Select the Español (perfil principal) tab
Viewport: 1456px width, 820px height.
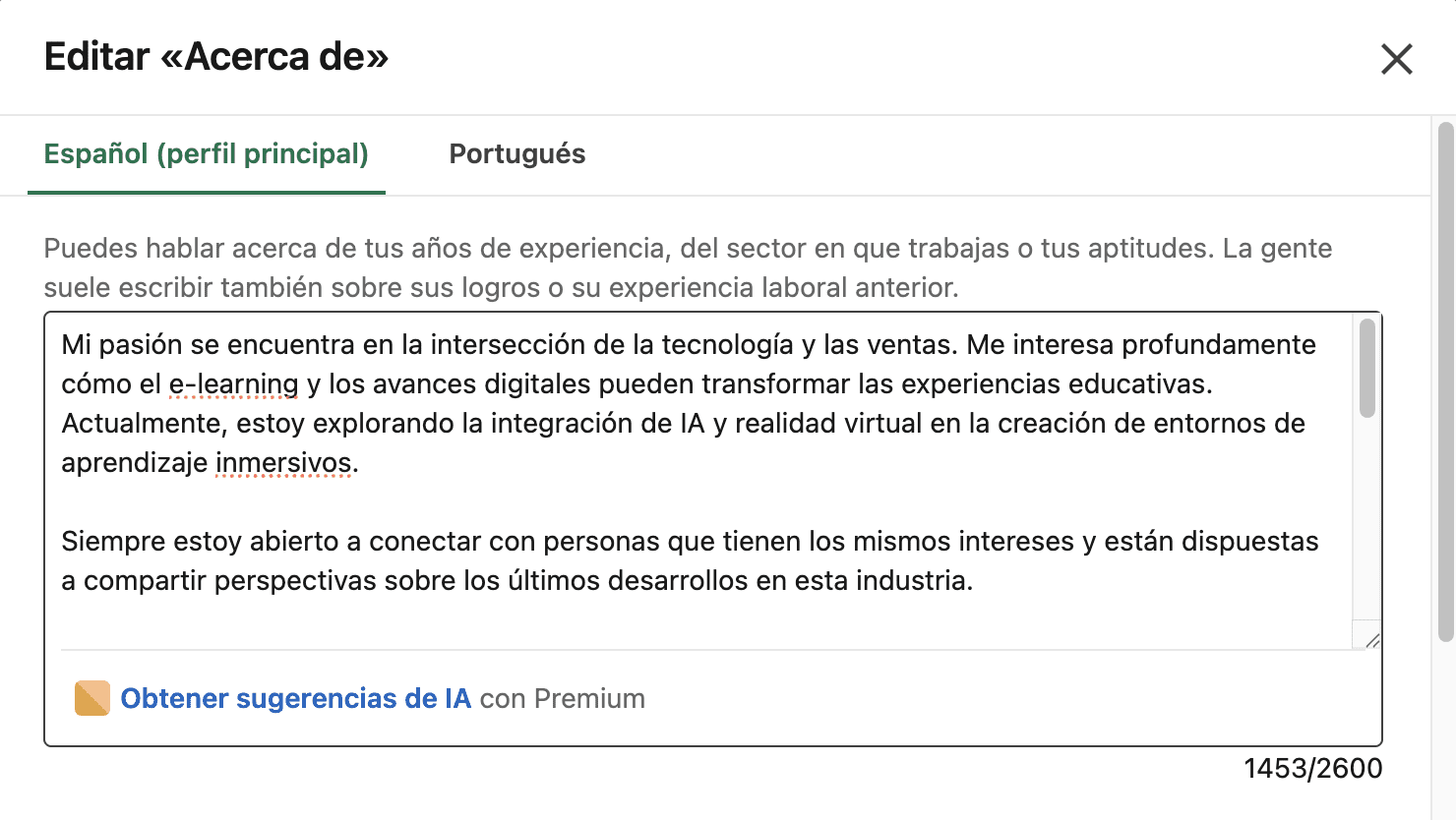coord(207,154)
